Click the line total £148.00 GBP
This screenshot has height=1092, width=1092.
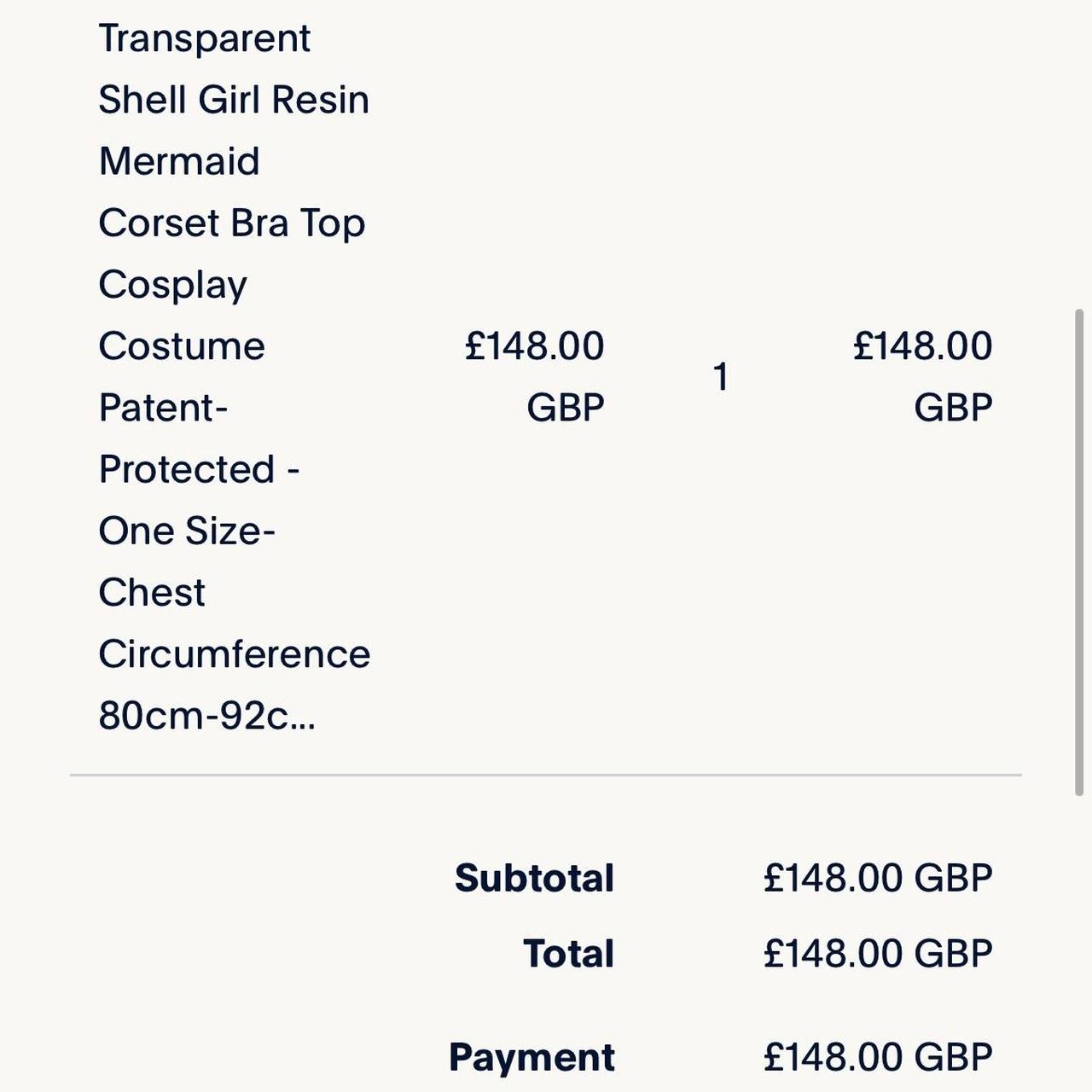[923, 376]
